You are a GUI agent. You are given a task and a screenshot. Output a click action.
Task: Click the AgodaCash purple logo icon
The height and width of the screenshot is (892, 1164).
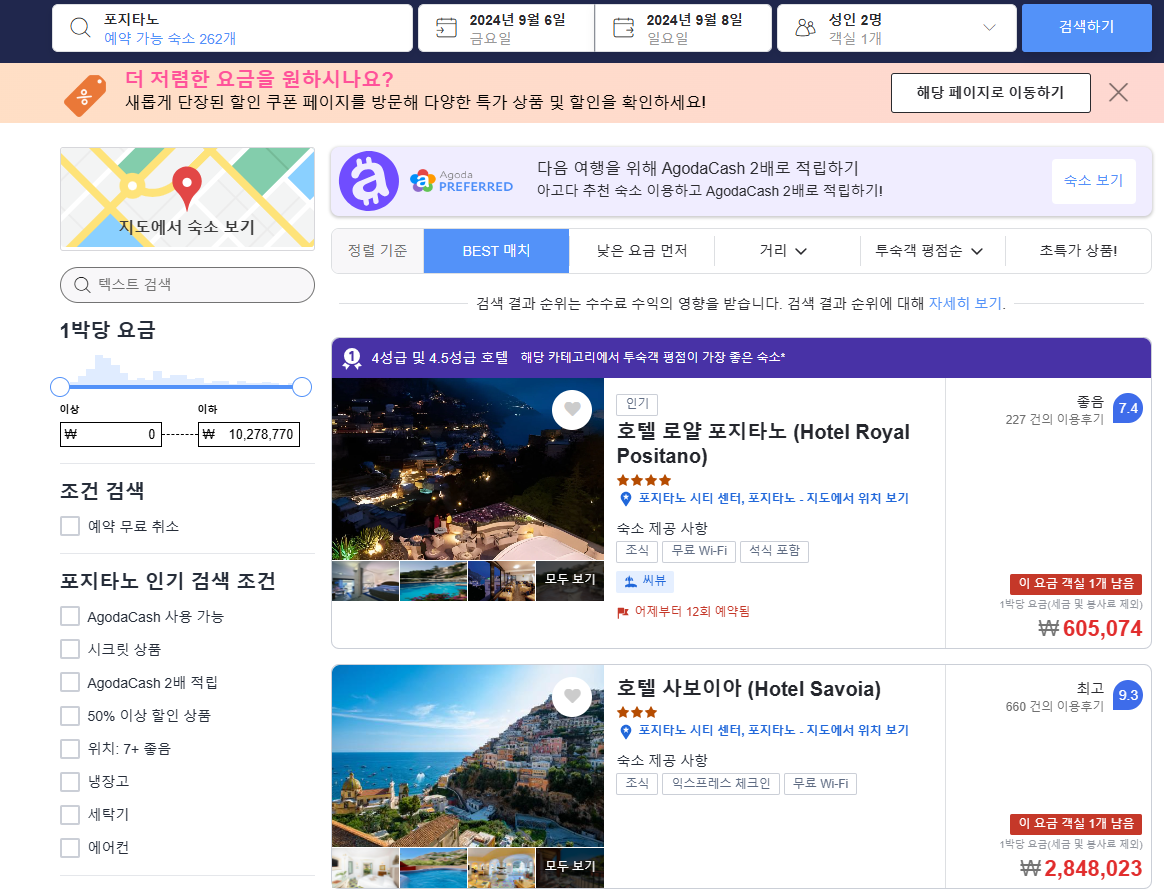[x=368, y=183]
